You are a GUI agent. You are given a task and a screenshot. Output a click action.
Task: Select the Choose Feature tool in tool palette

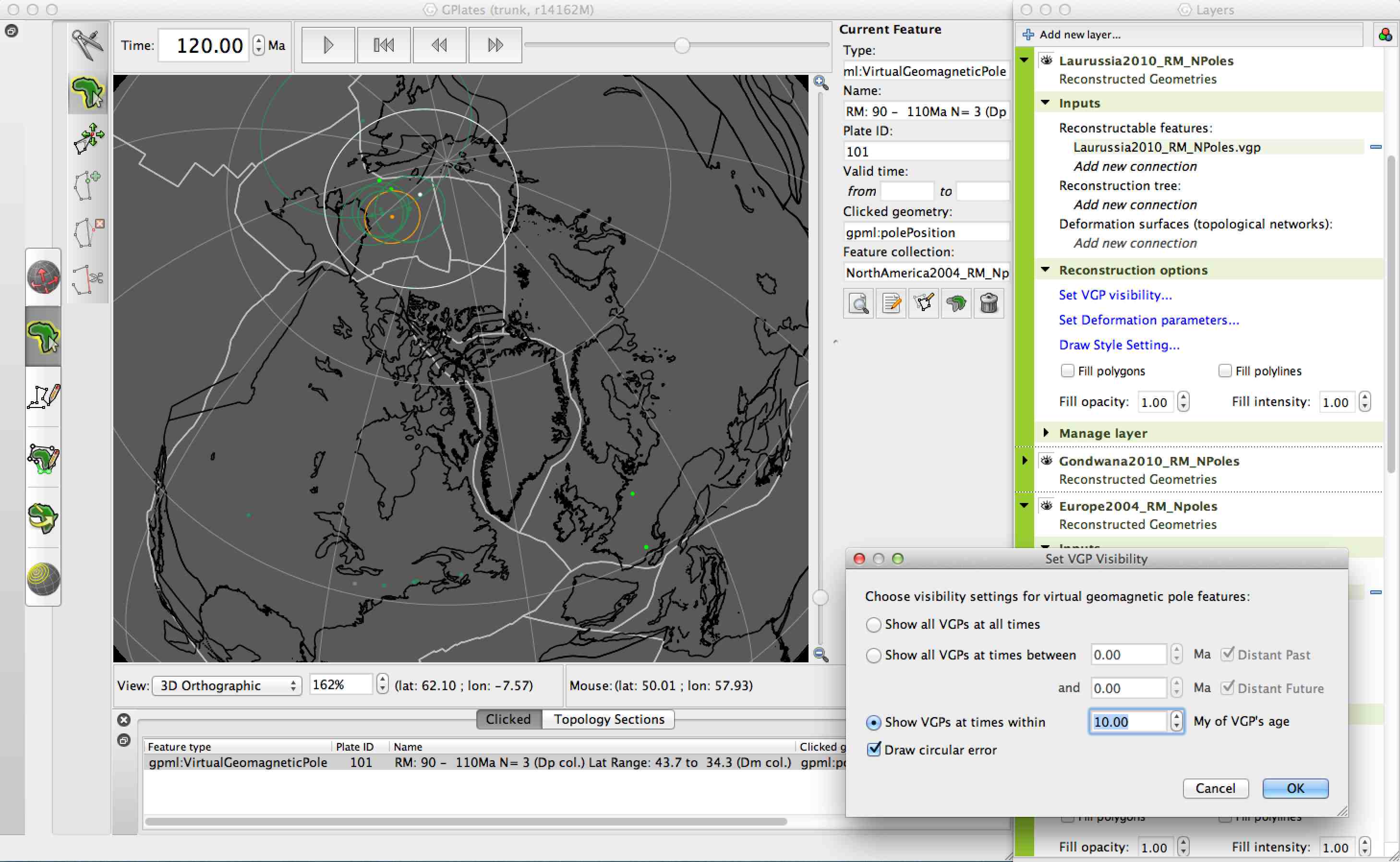tap(87, 92)
